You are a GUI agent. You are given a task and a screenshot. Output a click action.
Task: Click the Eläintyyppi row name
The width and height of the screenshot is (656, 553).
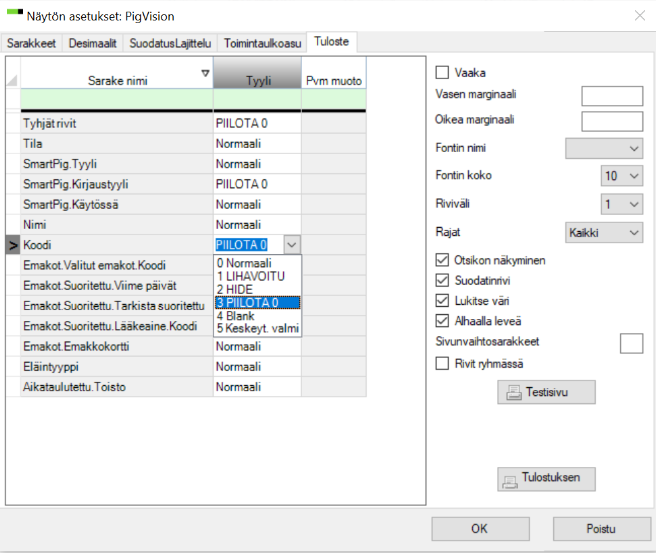click(x=117, y=367)
